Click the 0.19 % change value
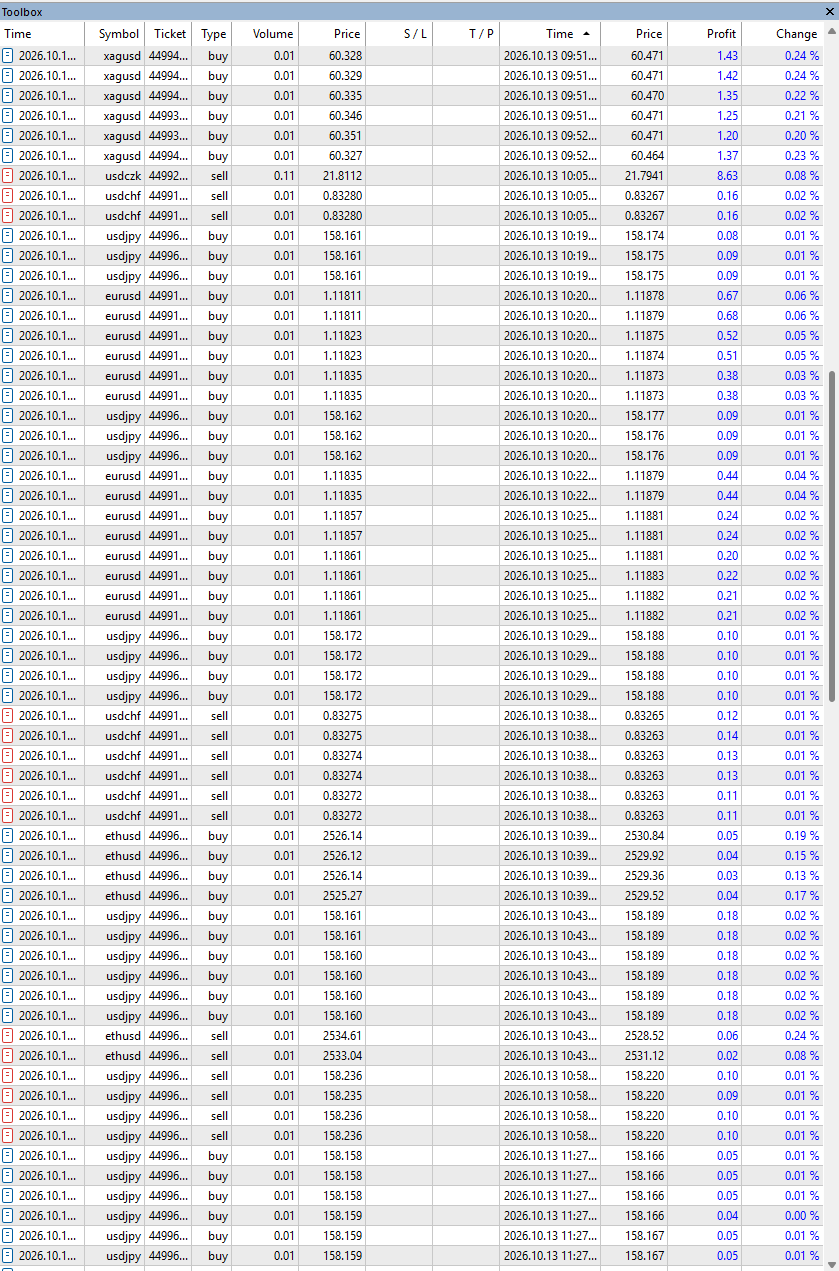The height and width of the screenshot is (1271, 839). 801,836
